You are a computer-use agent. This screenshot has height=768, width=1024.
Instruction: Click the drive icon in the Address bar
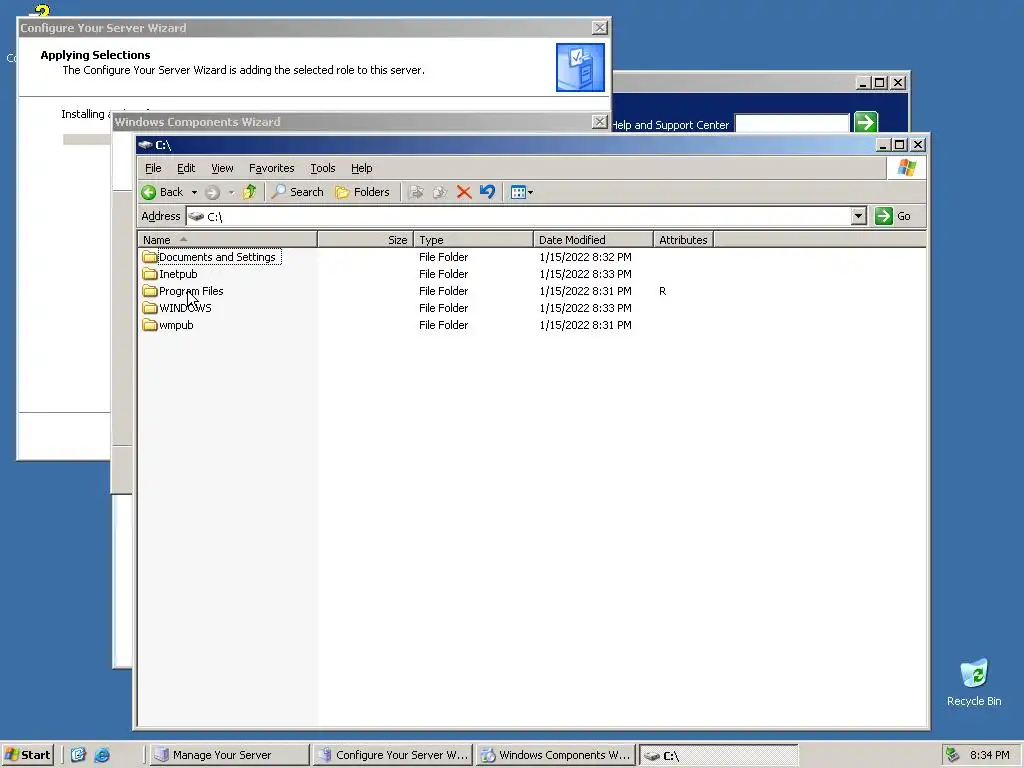(196, 216)
